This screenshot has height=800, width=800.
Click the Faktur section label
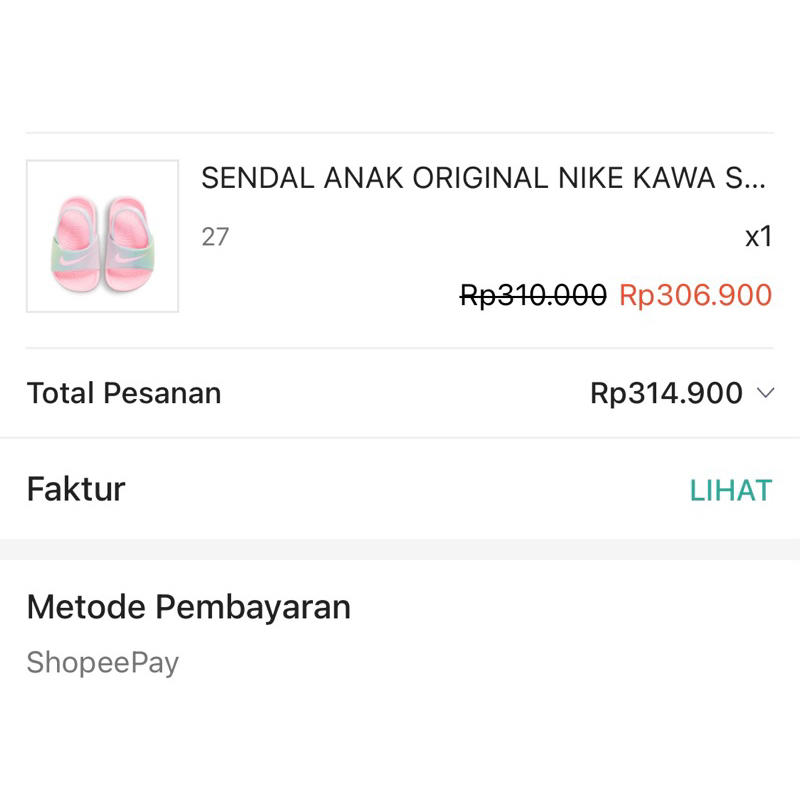[75, 489]
